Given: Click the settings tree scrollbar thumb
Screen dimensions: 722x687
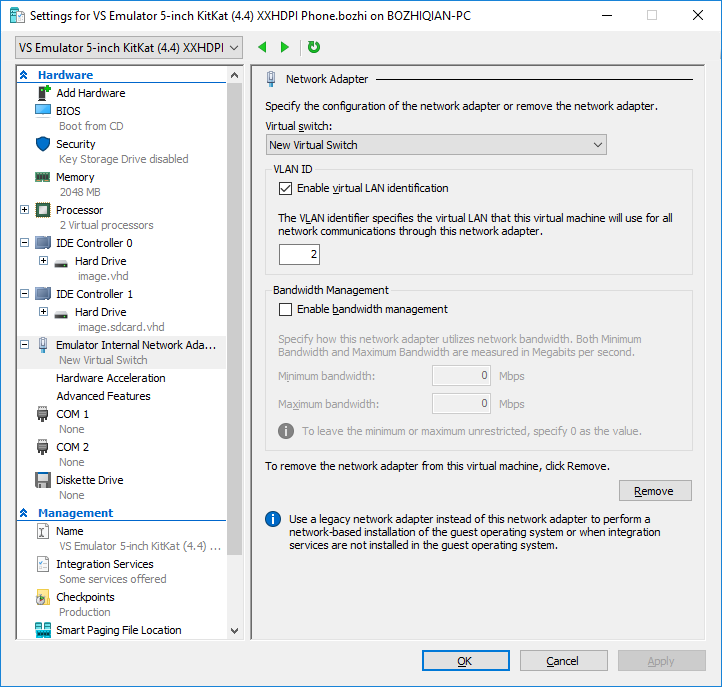Looking at the screenshot, I should (234, 319).
